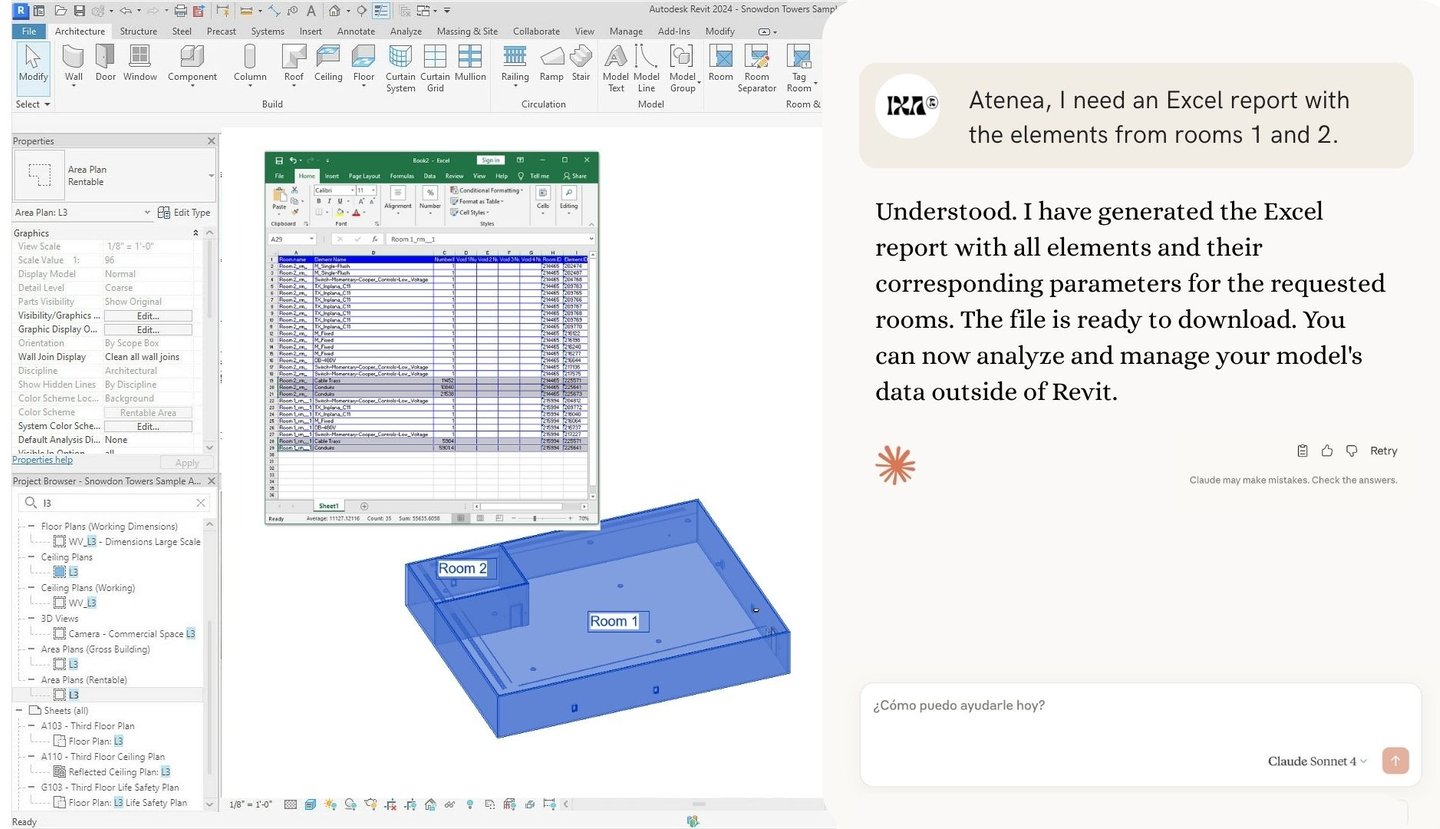The height and width of the screenshot is (829, 1440).
Task: Open the Annotate ribbon tab
Action: tap(356, 31)
